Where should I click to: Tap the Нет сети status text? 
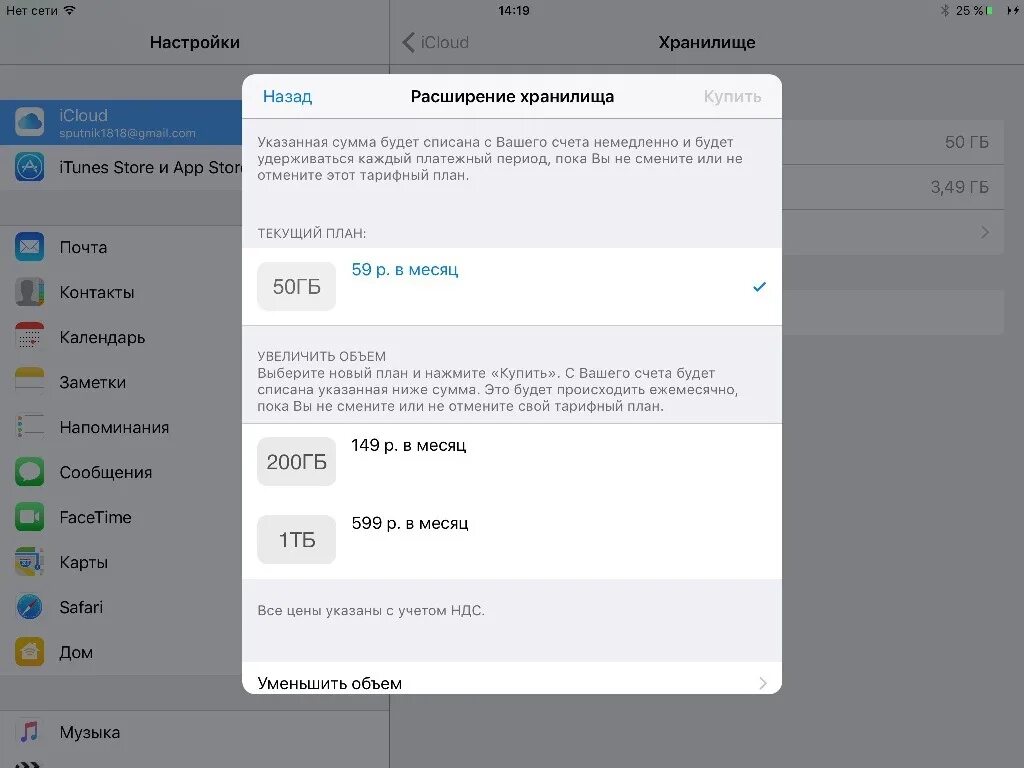click(x=32, y=10)
